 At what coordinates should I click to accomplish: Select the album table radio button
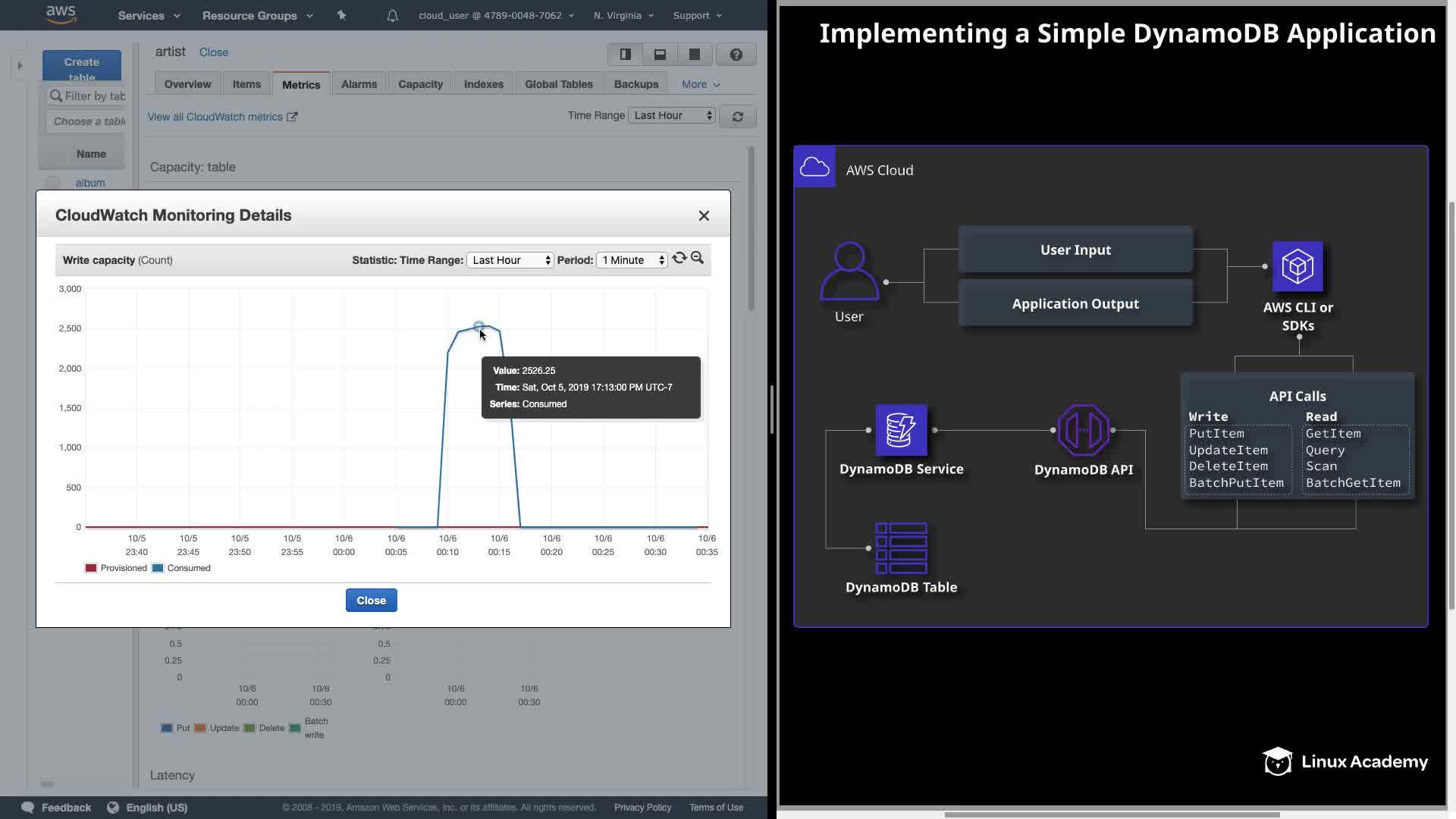coord(52,183)
